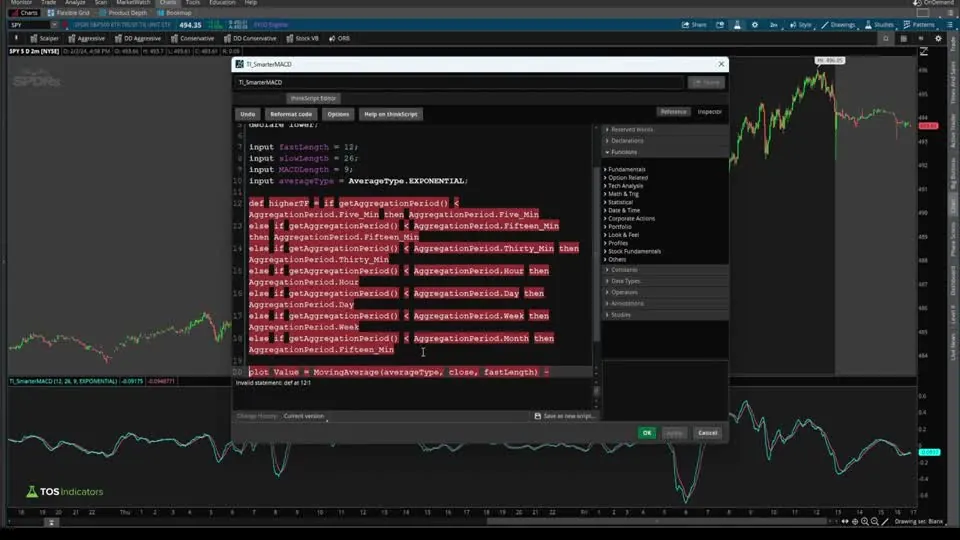Expand the Look & Feel function group
Image resolution: width=960 pixels, height=540 pixels.
(621, 235)
